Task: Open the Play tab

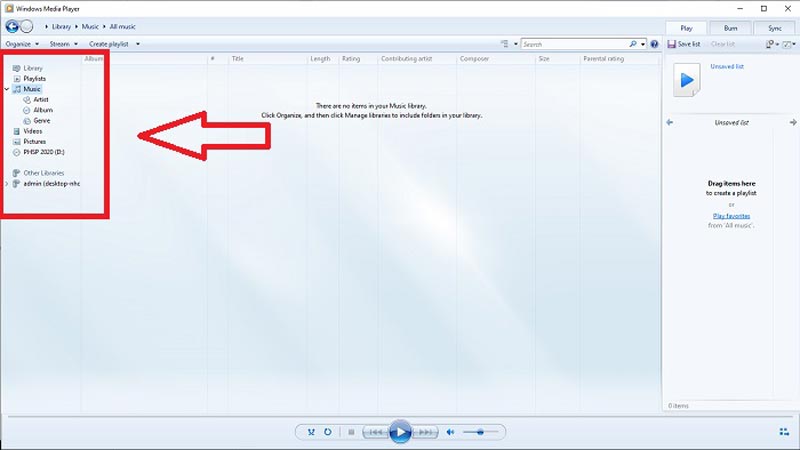Action: click(686, 28)
